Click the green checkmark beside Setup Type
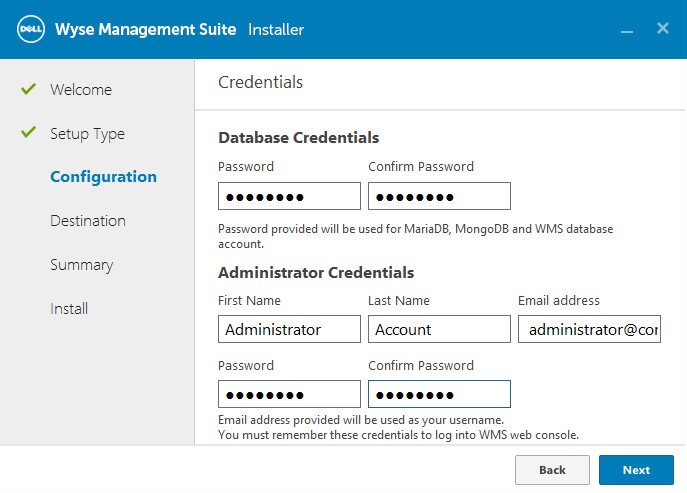This screenshot has height=493, width=687. (x=28, y=133)
